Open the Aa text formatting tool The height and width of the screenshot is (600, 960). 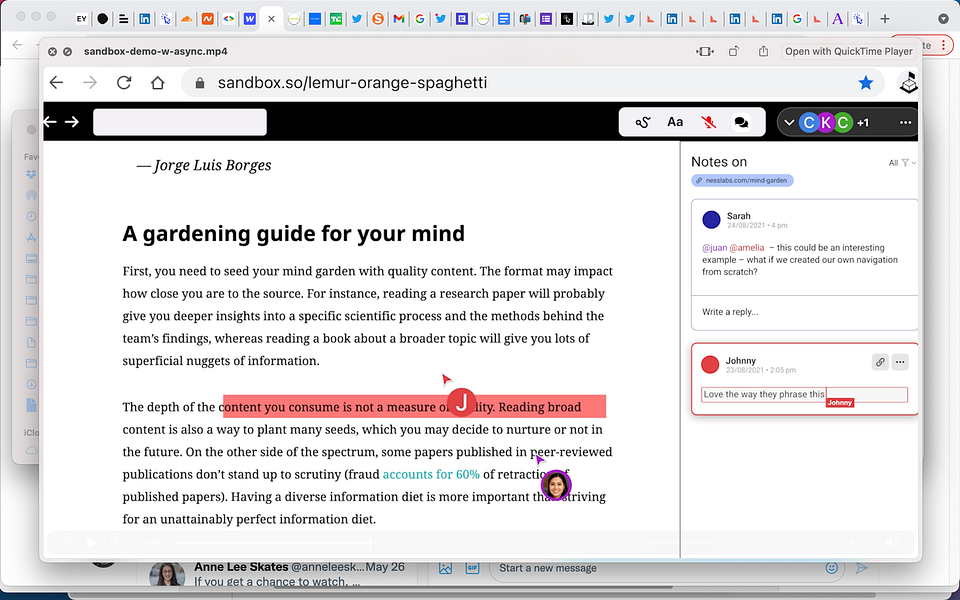[675, 122]
